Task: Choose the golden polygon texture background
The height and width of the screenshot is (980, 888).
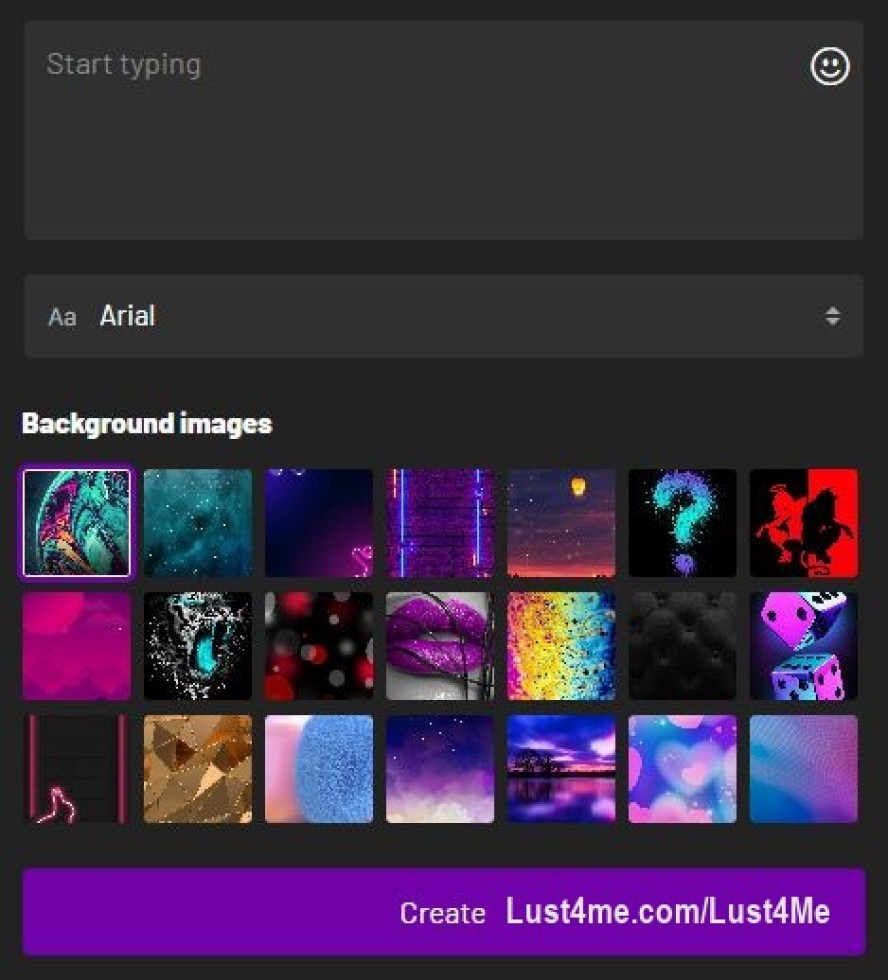Action: [198, 770]
